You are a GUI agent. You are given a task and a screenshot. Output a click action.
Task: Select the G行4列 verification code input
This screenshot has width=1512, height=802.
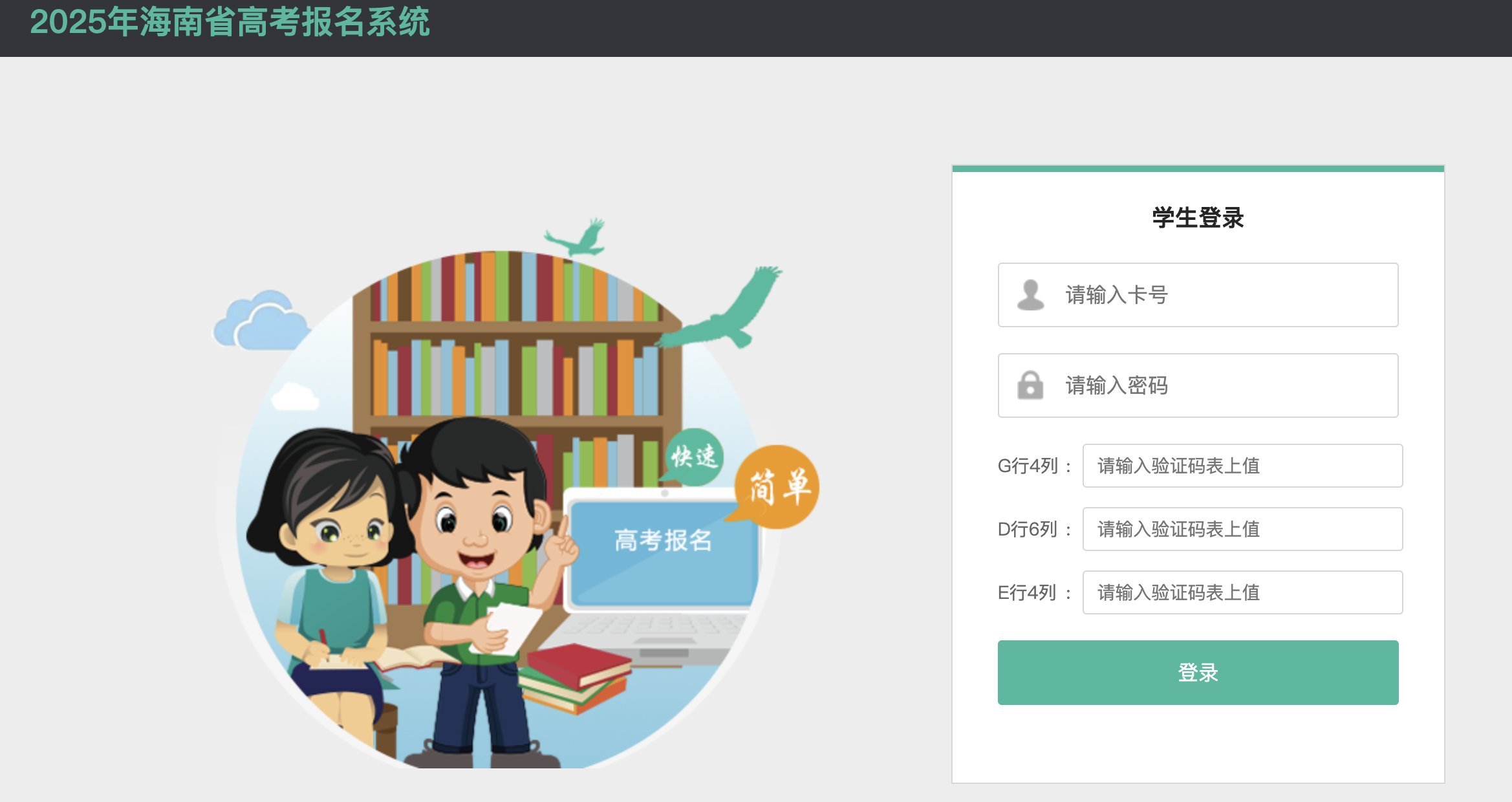point(1242,466)
